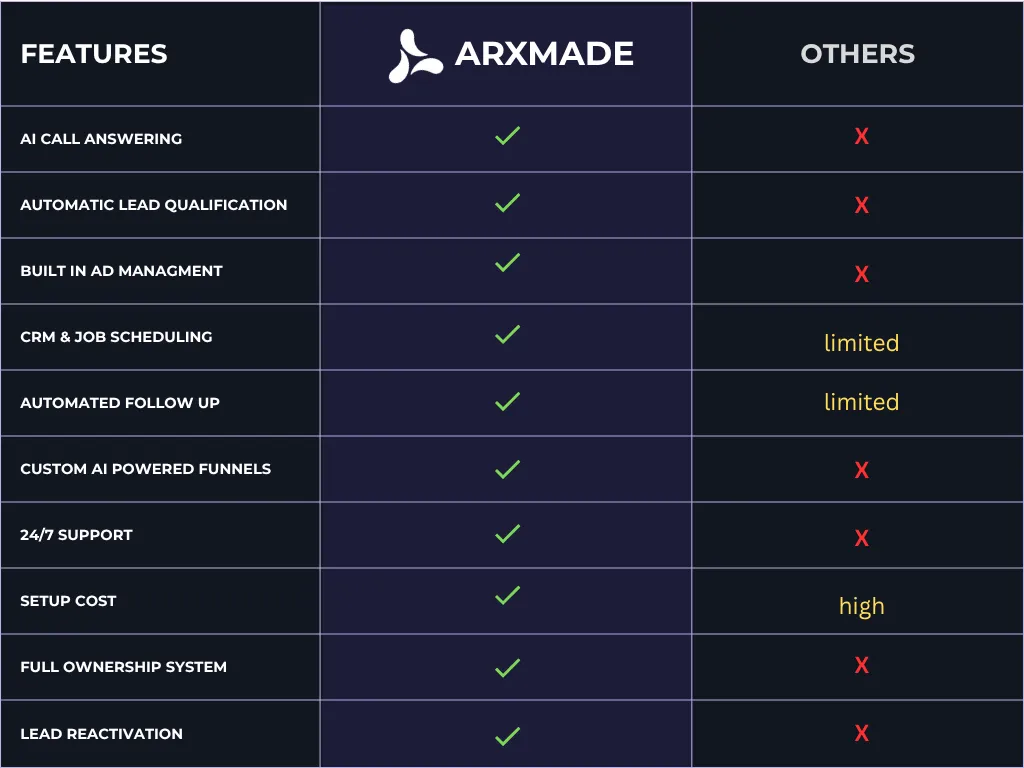Click the ARXMADE brand name text

(x=544, y=54)
